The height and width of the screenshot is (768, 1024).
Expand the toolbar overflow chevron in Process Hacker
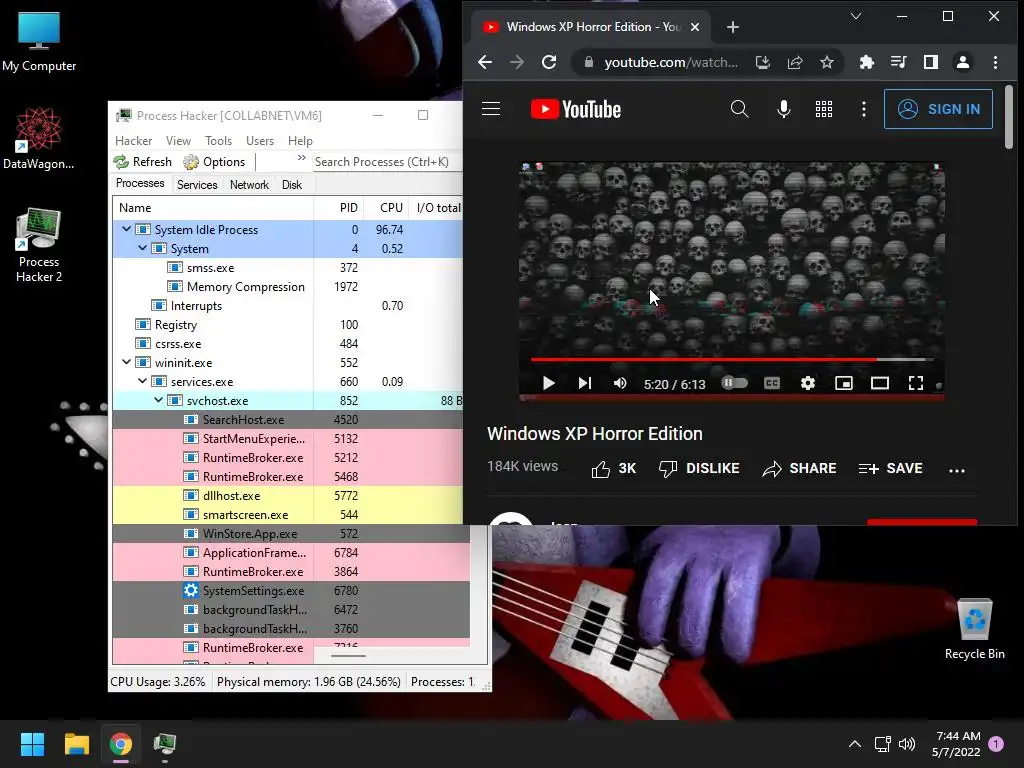tap(301, 158)
